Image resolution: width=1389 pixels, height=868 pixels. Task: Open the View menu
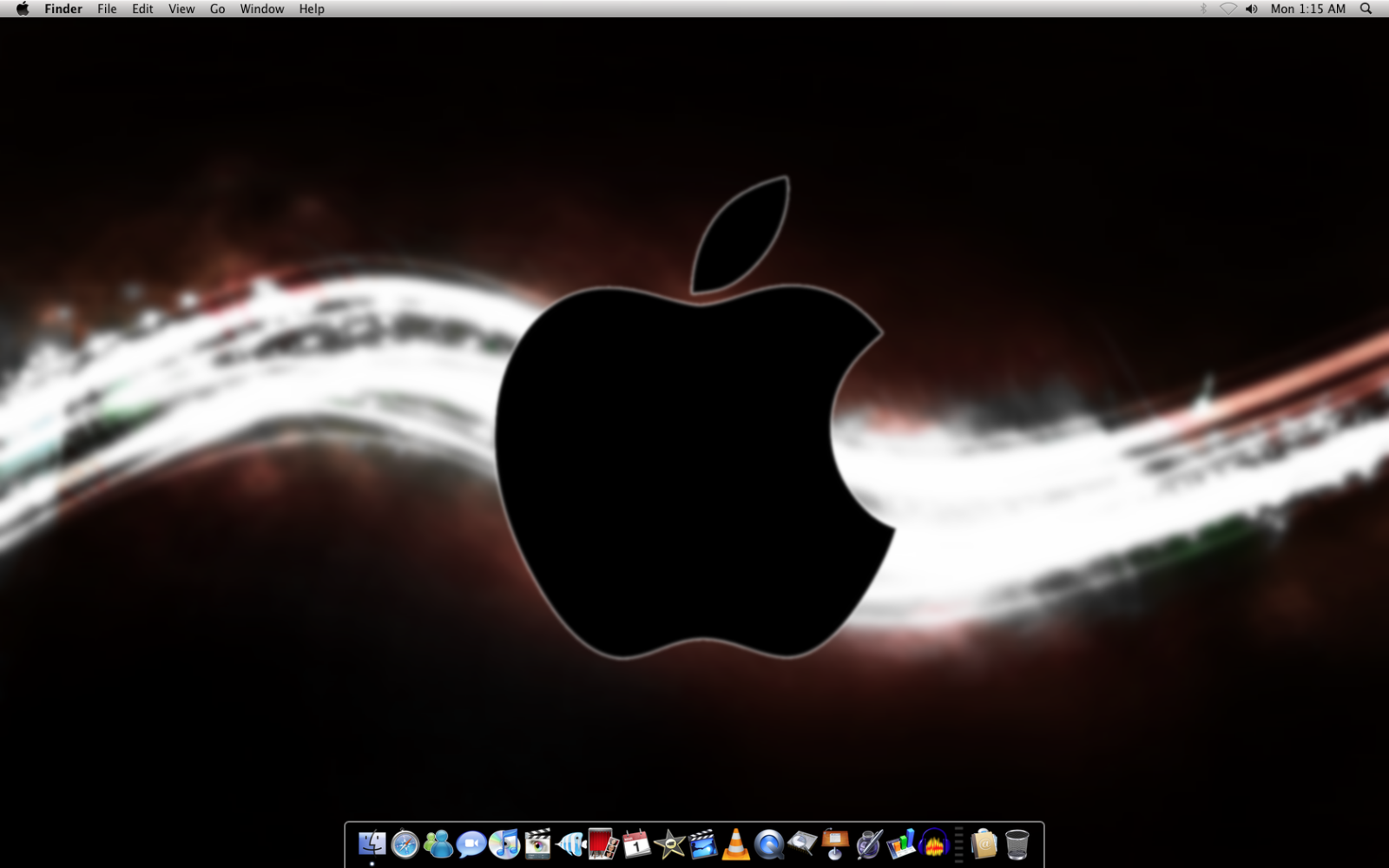(181, 9)
